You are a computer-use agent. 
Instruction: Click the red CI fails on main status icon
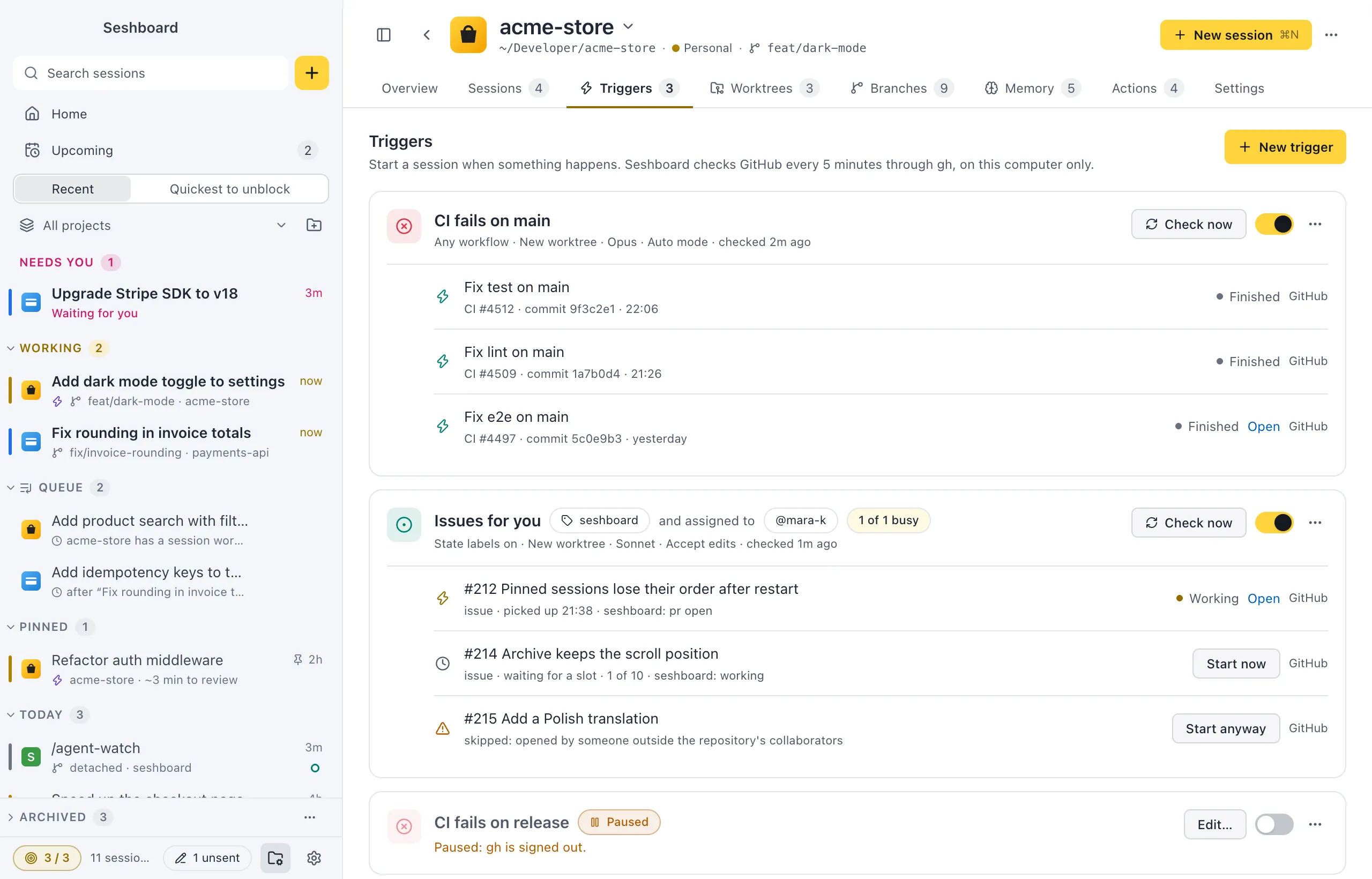pyautogui.click(x=404, y=226)
